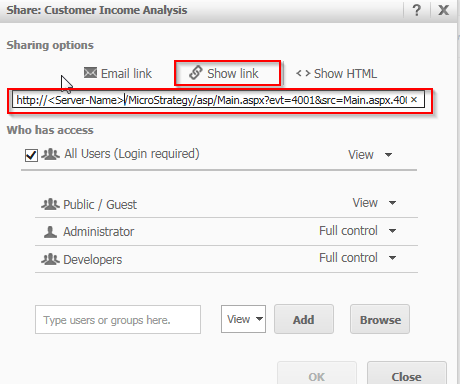Toggle the All Users checkbox
The image size is (460, 384).
coord(31,155)
